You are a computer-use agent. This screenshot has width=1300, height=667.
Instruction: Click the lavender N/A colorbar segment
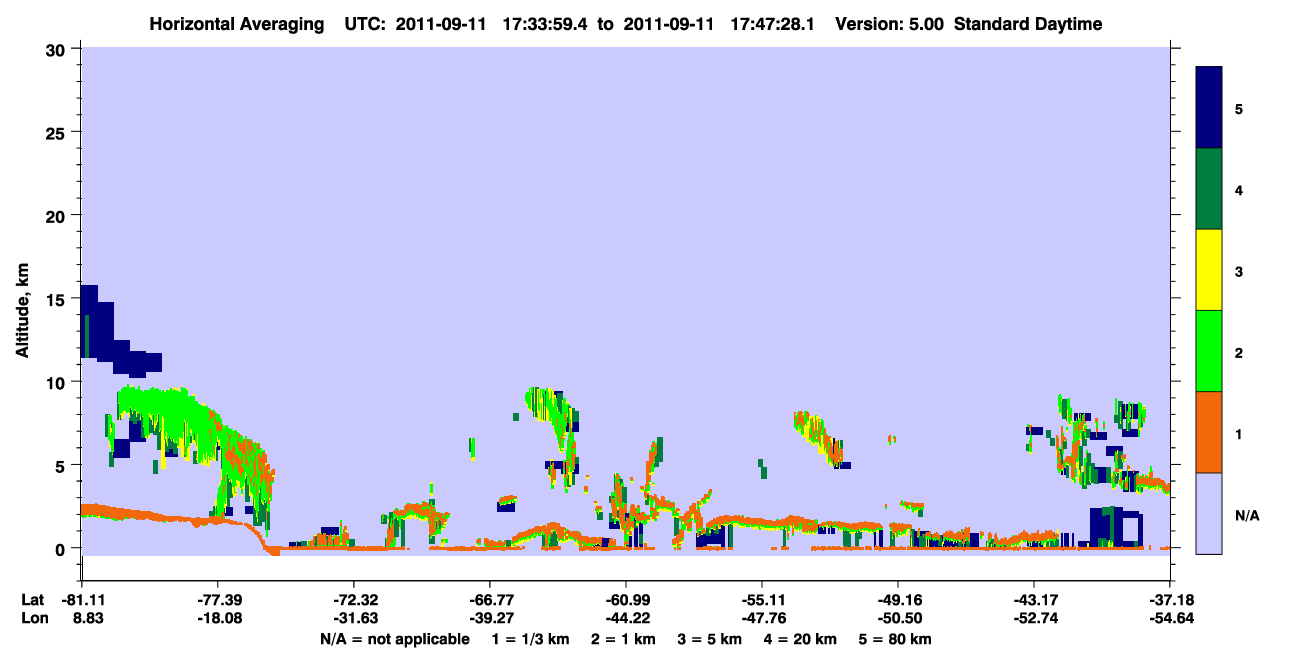tap(1209, 513)
